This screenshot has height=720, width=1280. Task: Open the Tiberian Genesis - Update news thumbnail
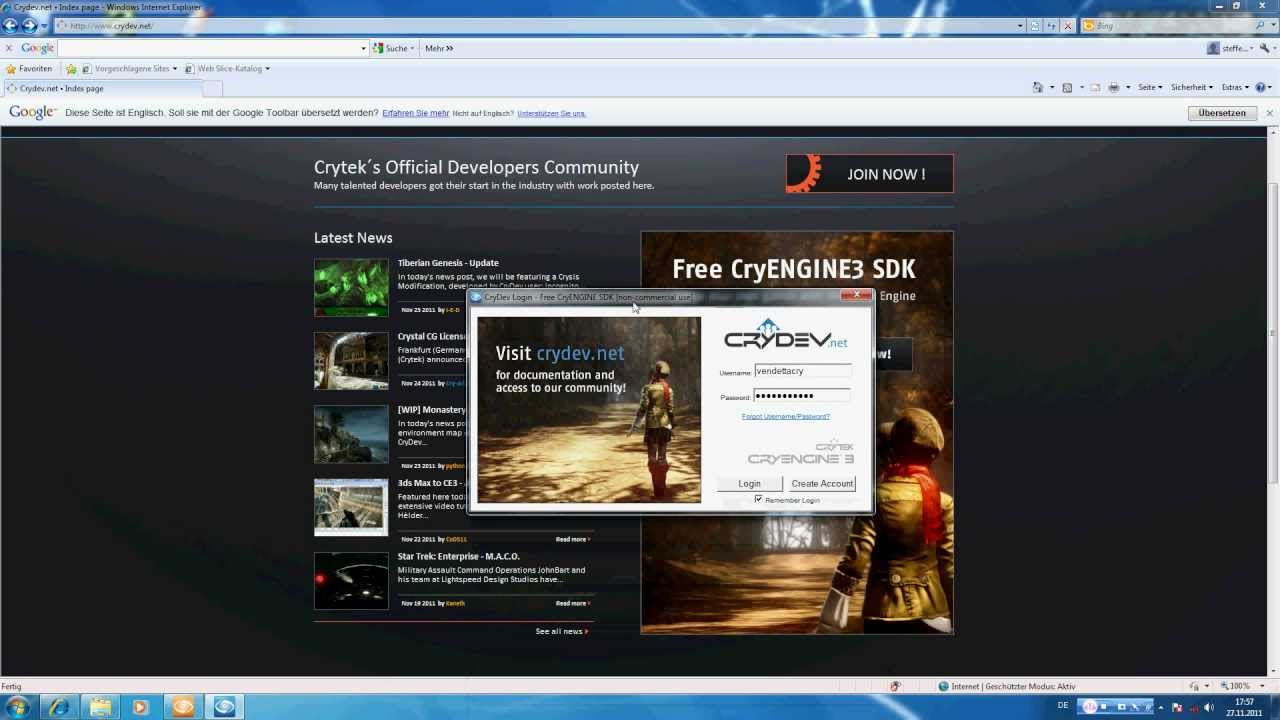tap(351, 288)
